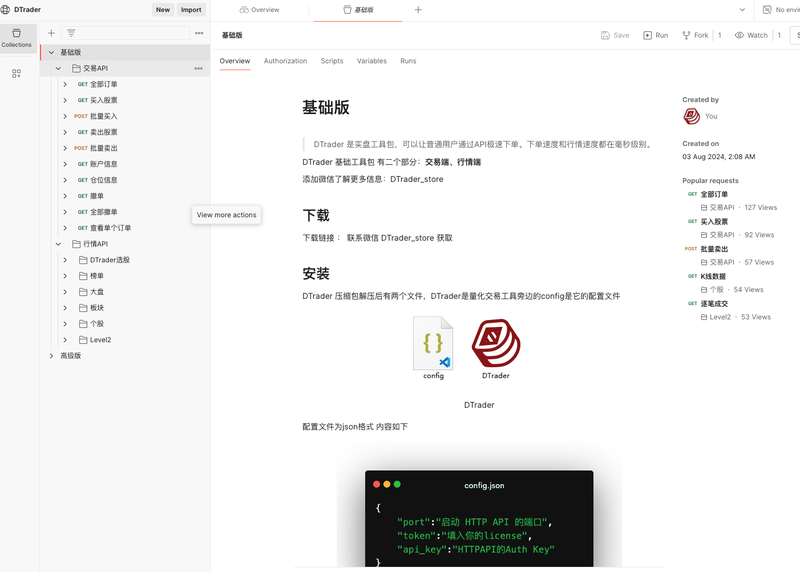Image resolution: width=800 pixels, height=572 pixels.
Task: Switch to the Overview top tab
Action: (x=259, y=10)
